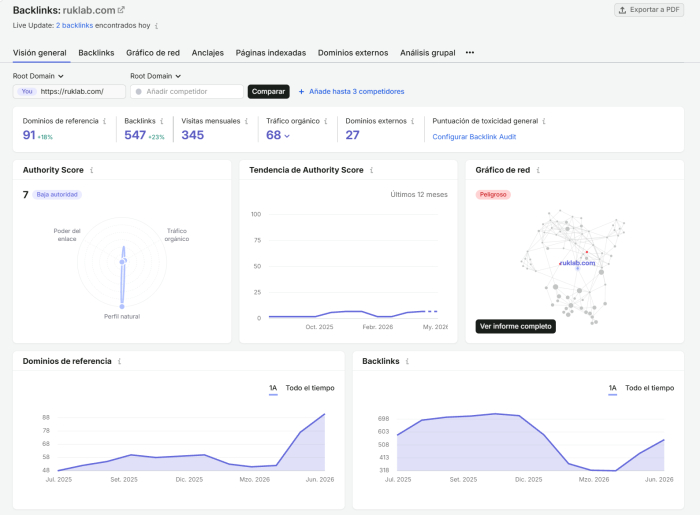
Task: Open the more tabs ellipsis menu
Action: (470, 53)
